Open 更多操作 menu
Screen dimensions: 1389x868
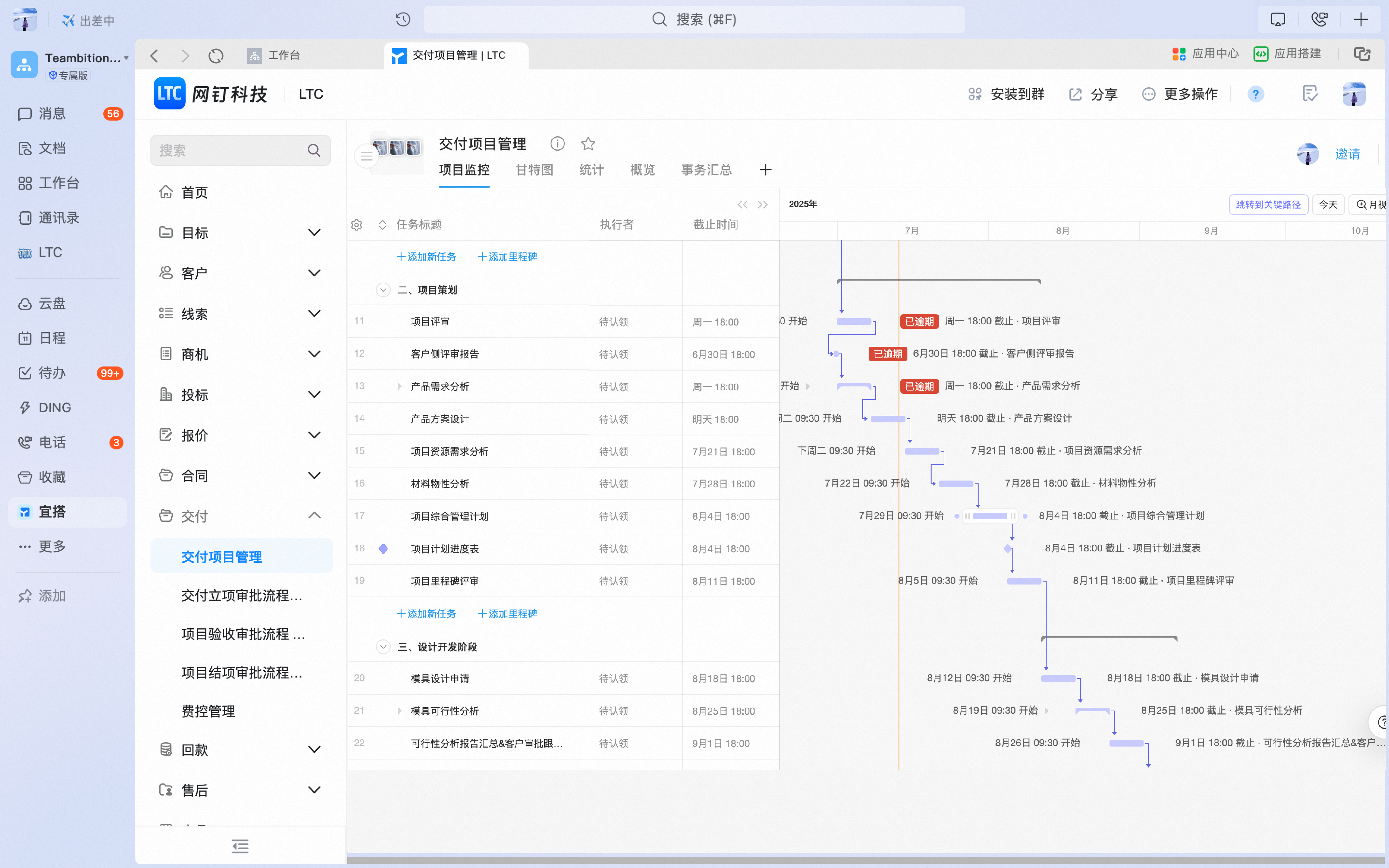pos(1179,94)
